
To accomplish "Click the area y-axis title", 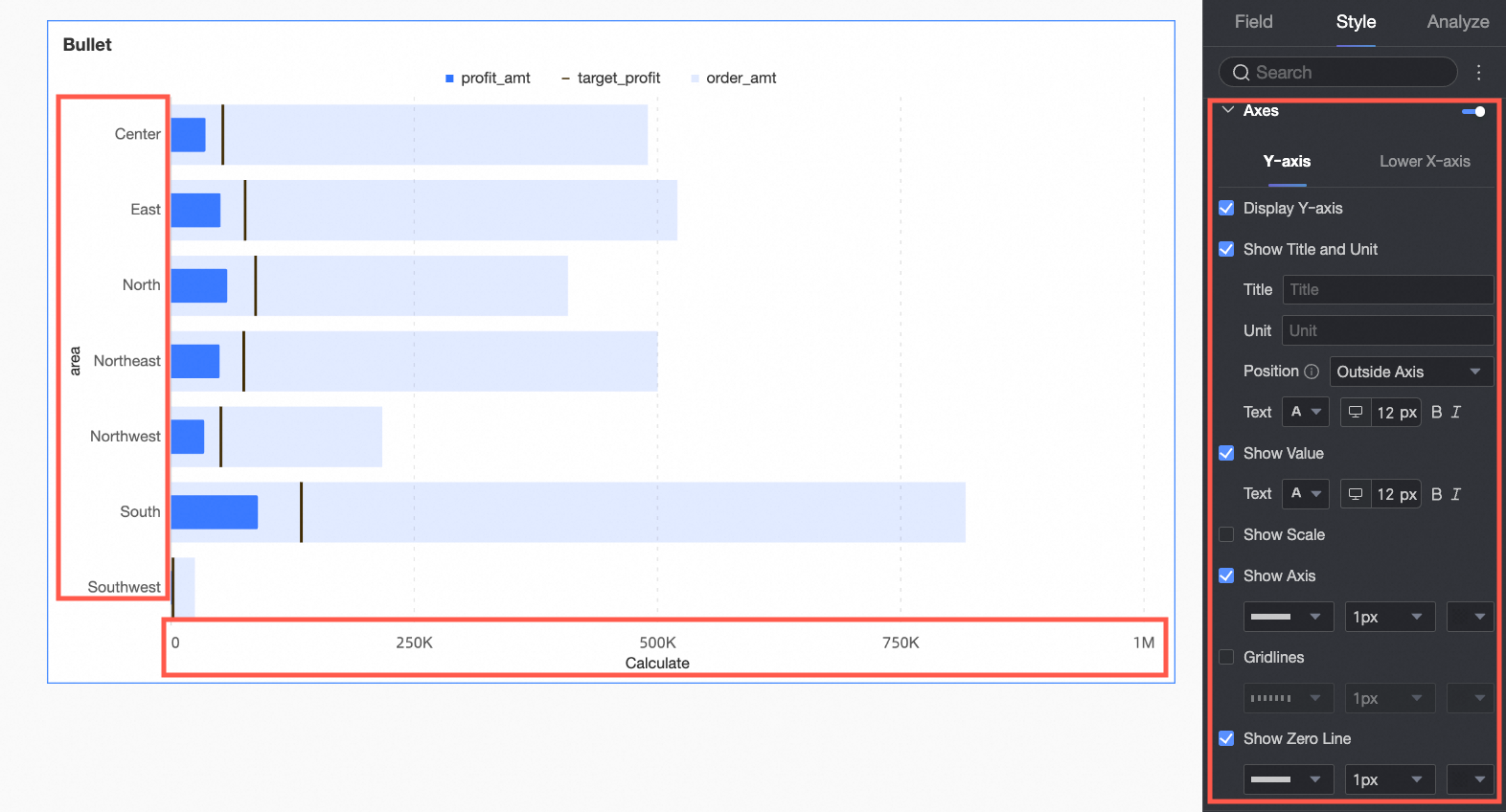I will [x=75, y=361].
